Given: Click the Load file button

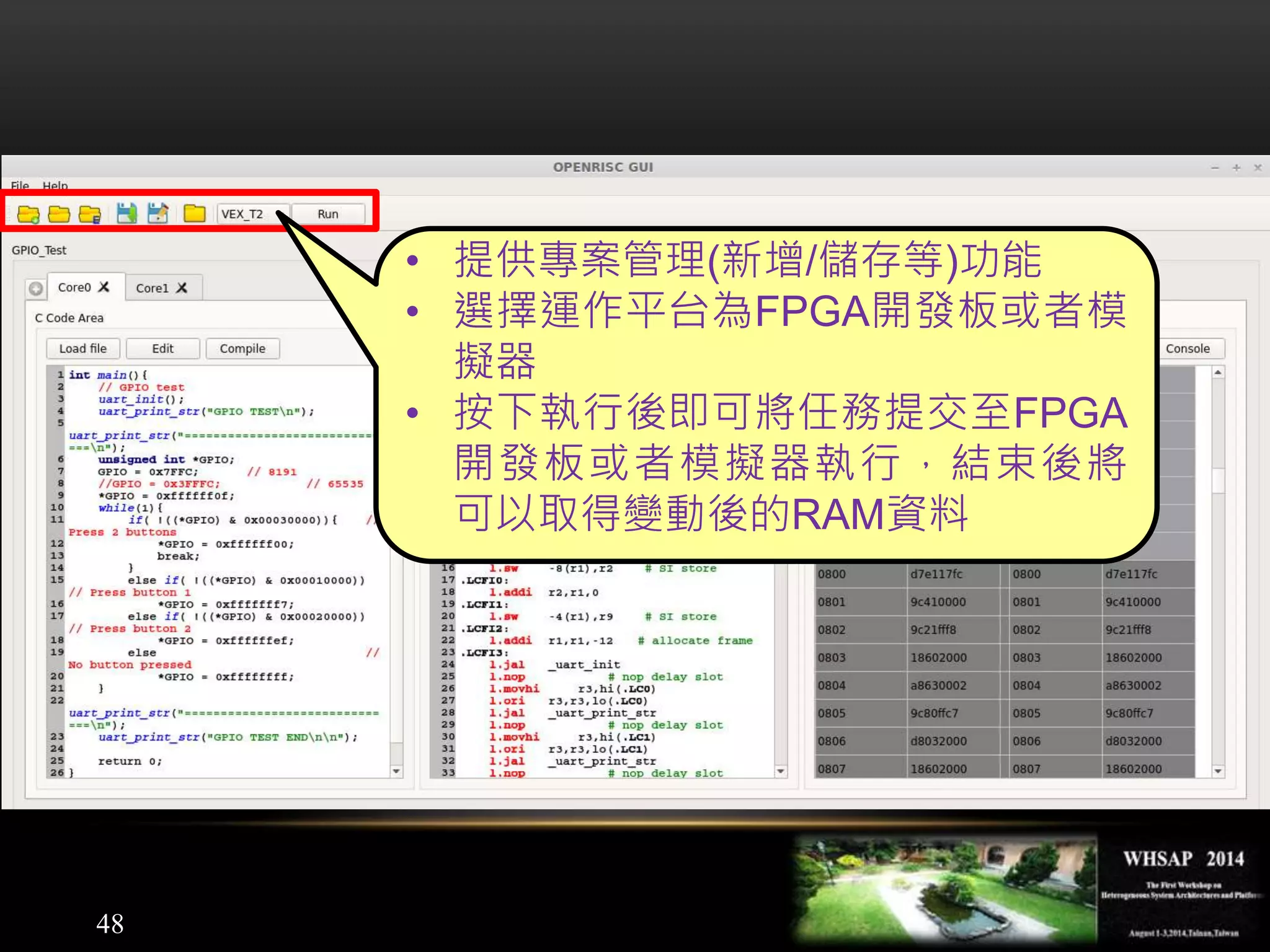Looking at the screenshot, I should (83, 348).
